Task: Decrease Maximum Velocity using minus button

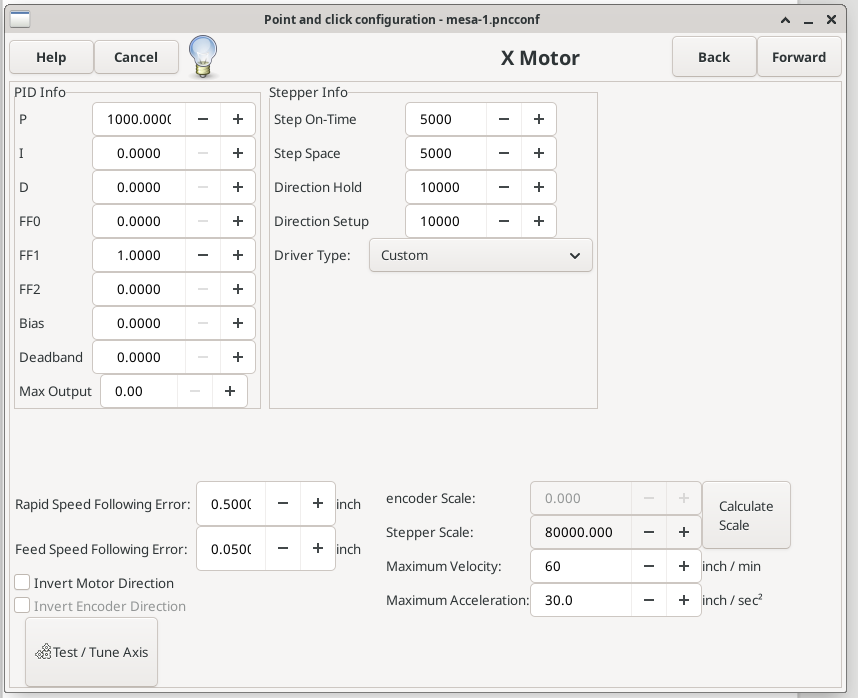Action: click(x=649, y=566)
